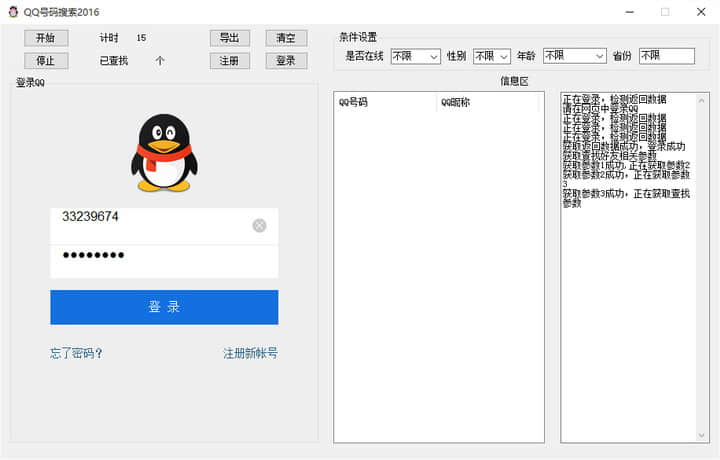Click log line 请在网页中登录QQ
Image resolution: width=720 pixels, height=460 pixels.
point(601,109)
